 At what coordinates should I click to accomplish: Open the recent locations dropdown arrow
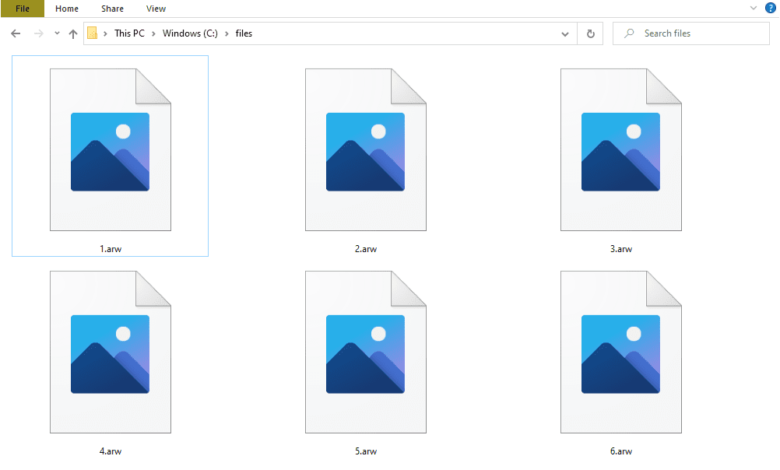click(57, 33)
